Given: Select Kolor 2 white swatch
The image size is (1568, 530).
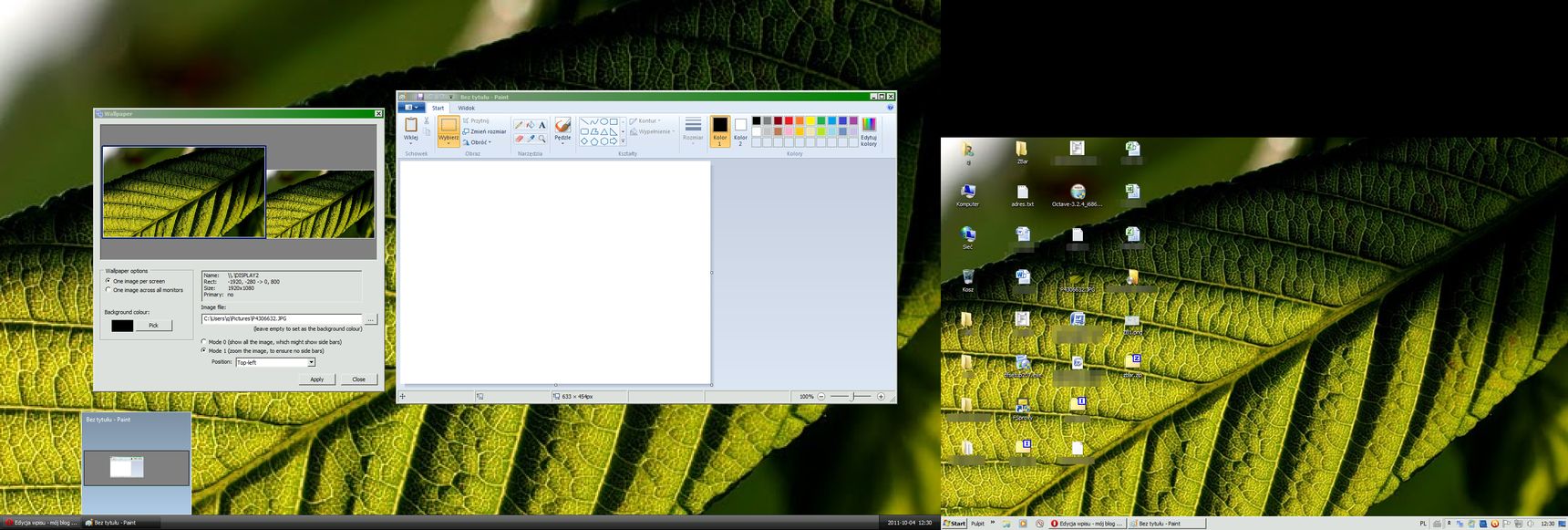Looking at the screenshot, I should tap(740, 131).
